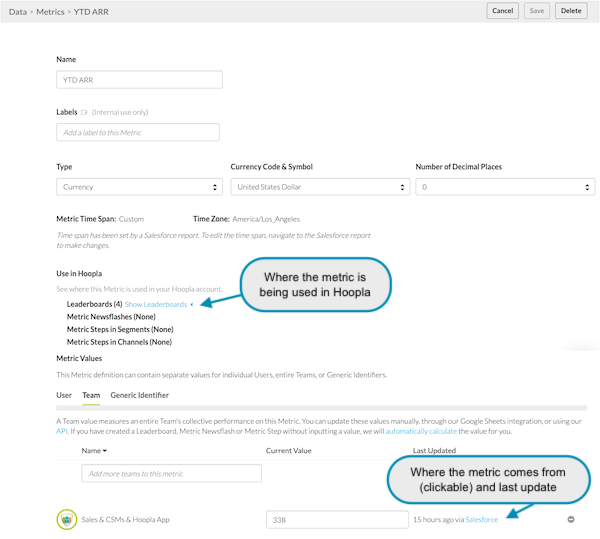600x539 pixels.
Task: Go to Data breadcrumb
Action: 18,12
